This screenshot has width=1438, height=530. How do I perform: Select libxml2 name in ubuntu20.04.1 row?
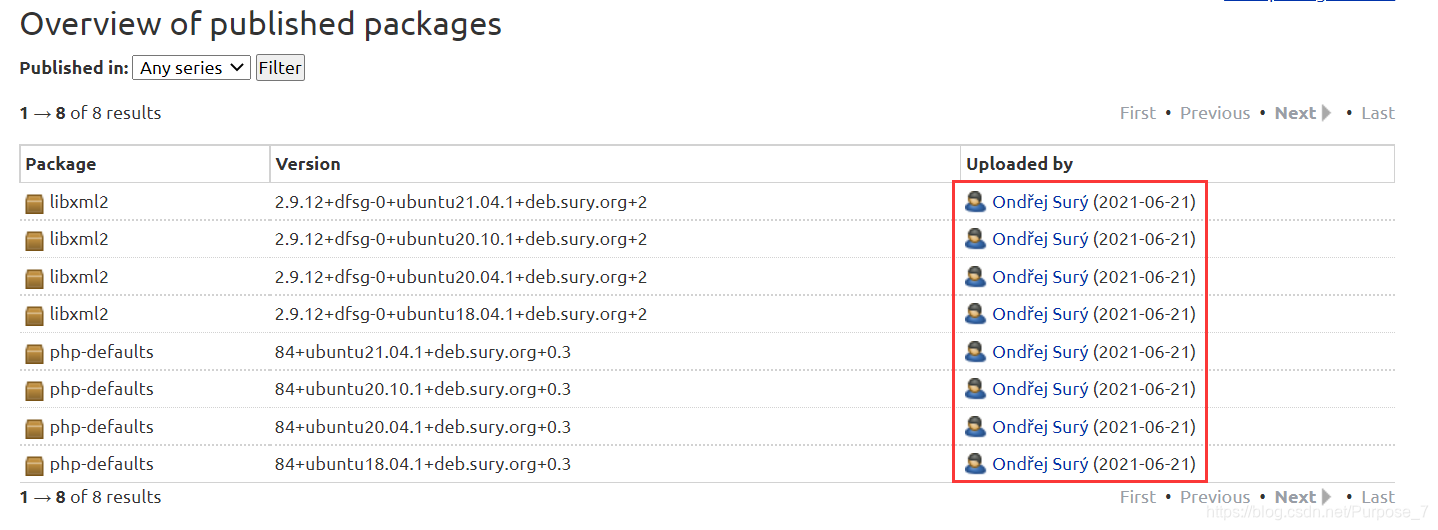pos(79,277)
